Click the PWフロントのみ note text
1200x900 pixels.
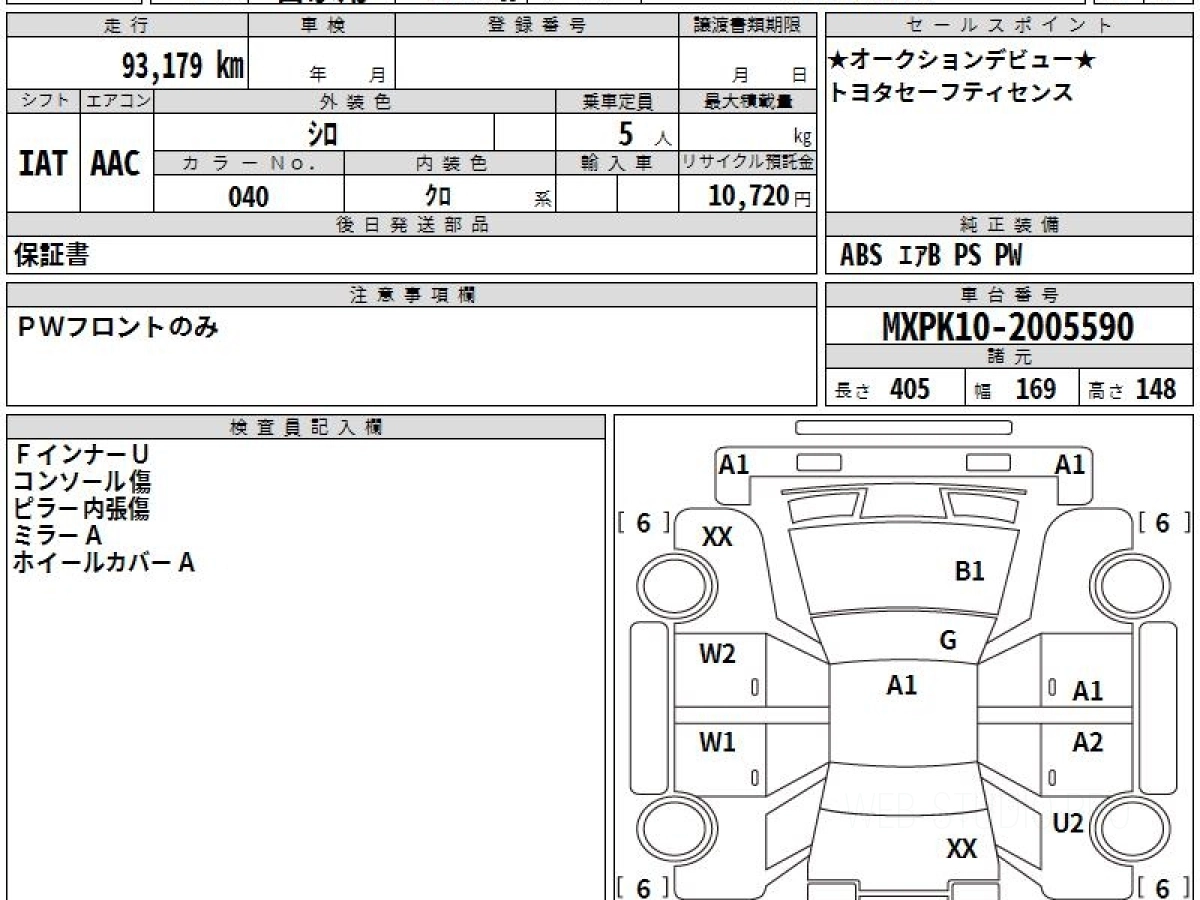pyautogui.click(x=118, y=326)
